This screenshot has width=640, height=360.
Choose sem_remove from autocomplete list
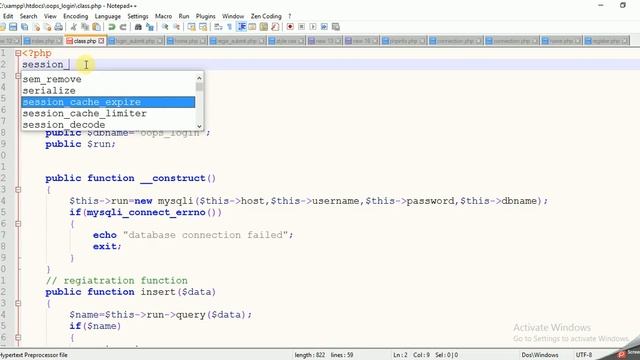(x=108, y=79)
